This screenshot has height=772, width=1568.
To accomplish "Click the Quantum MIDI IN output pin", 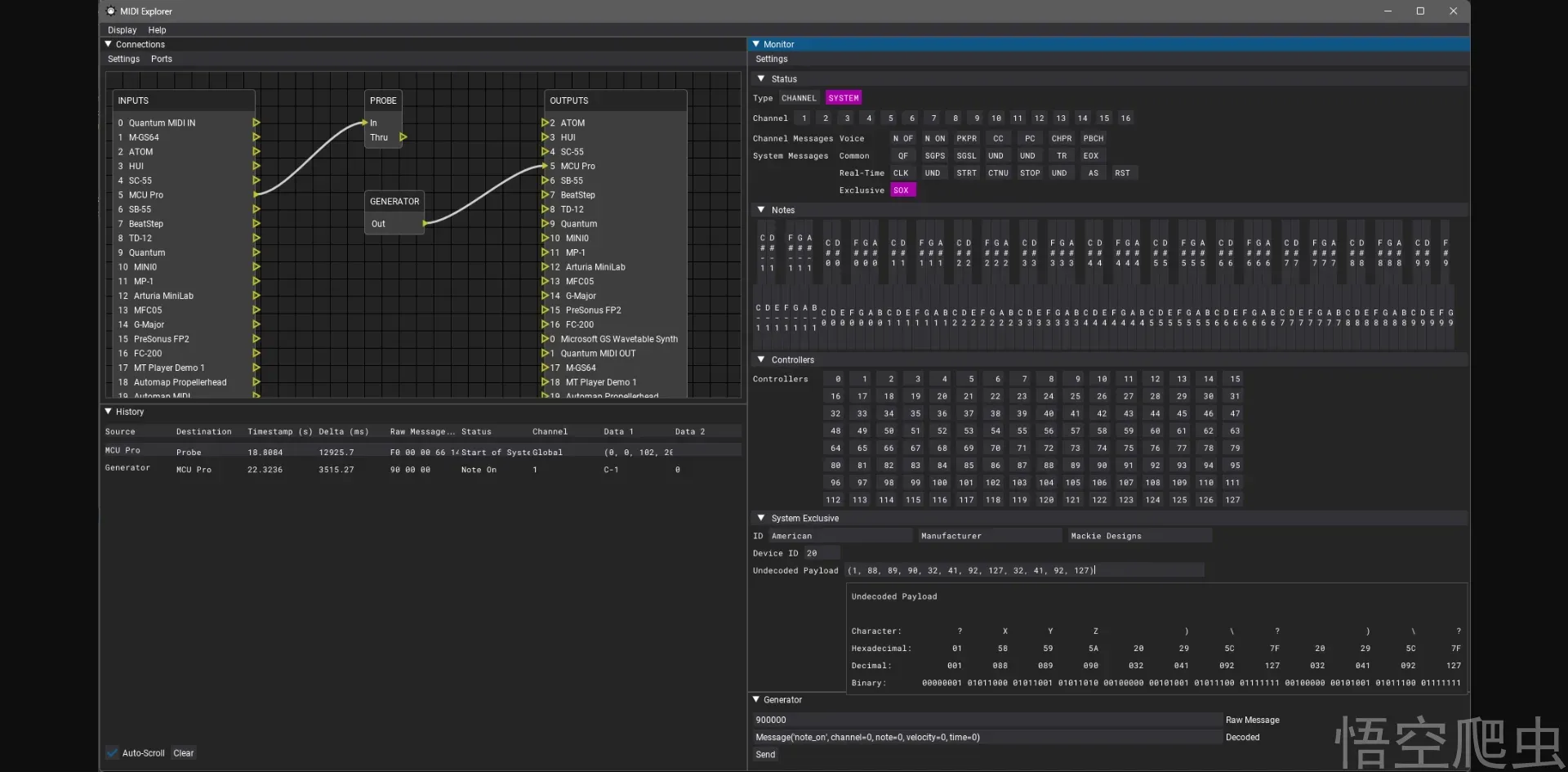I will 256,123.
